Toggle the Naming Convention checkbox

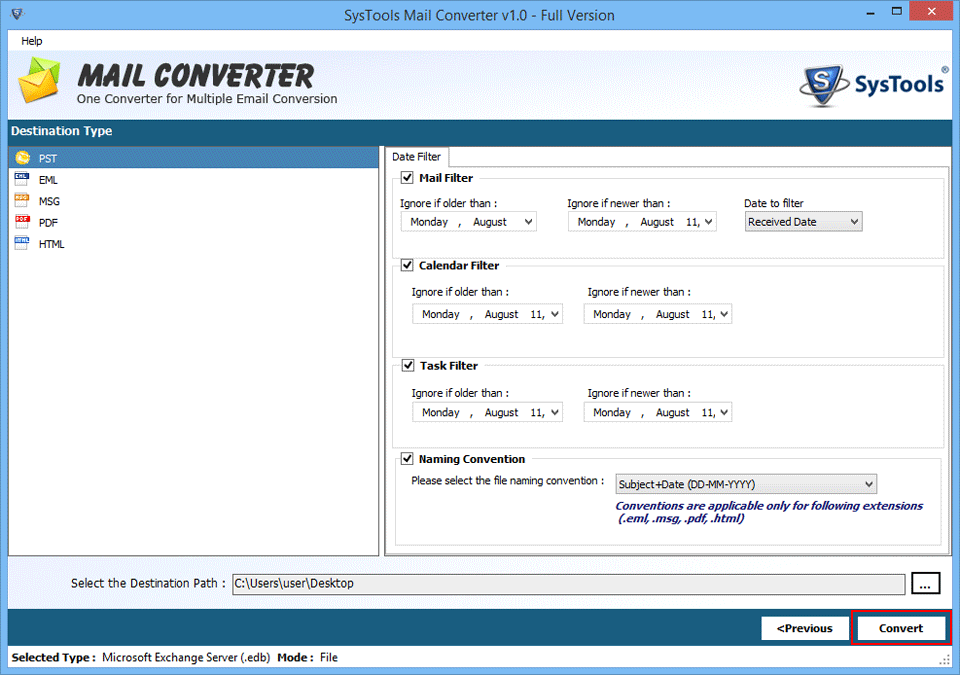point(407,459)
